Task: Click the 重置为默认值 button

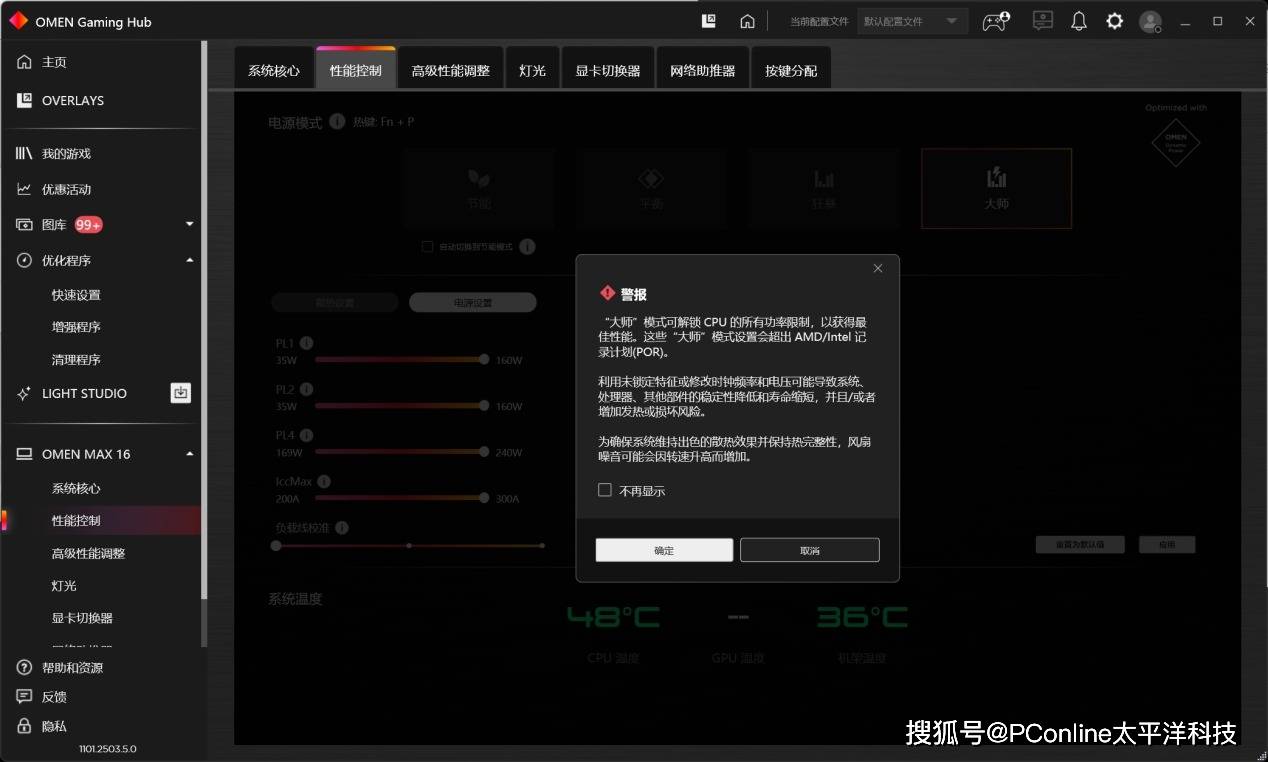Action: 1080,545
